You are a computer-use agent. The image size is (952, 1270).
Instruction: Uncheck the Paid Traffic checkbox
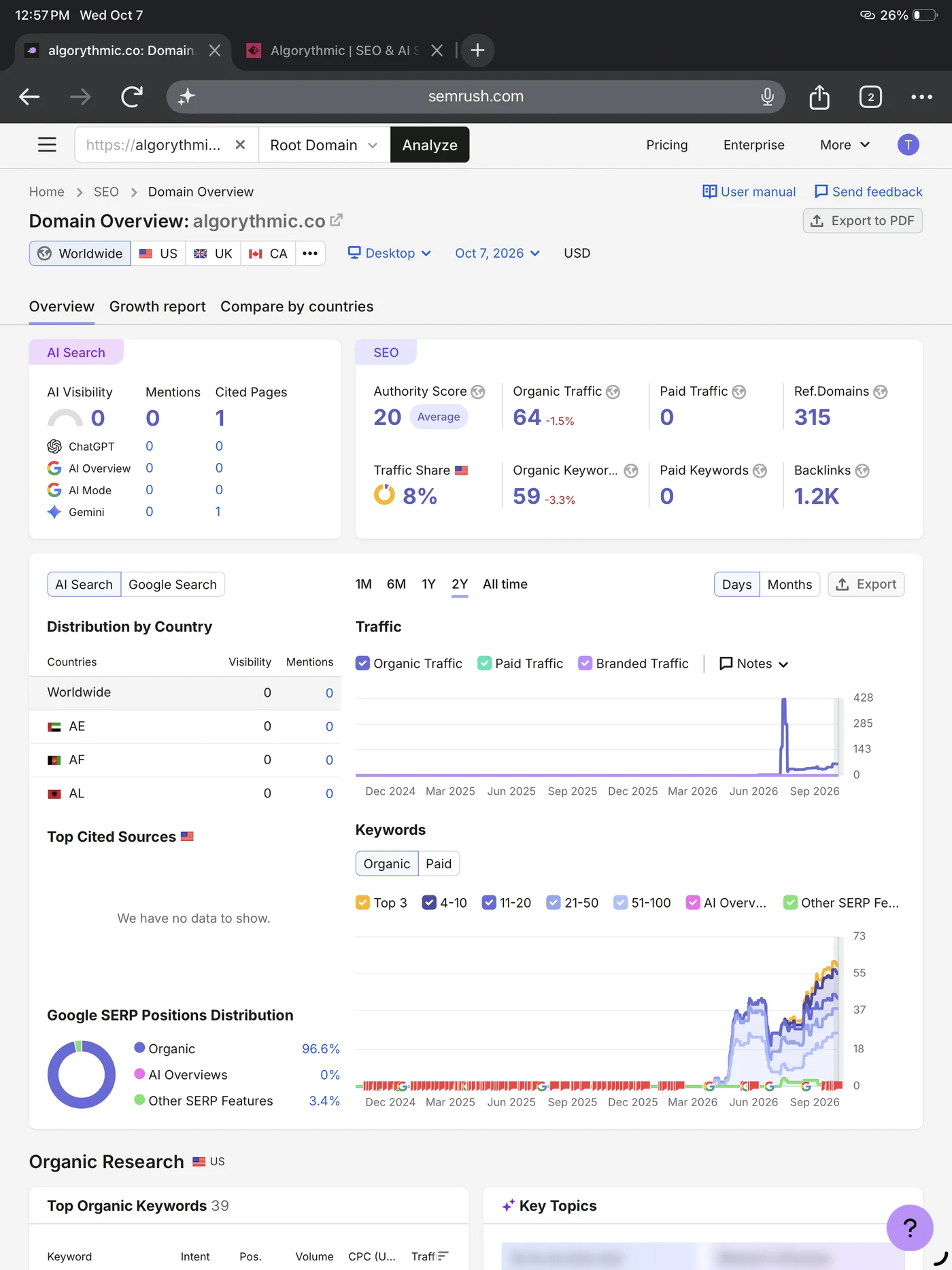point(484,663)
